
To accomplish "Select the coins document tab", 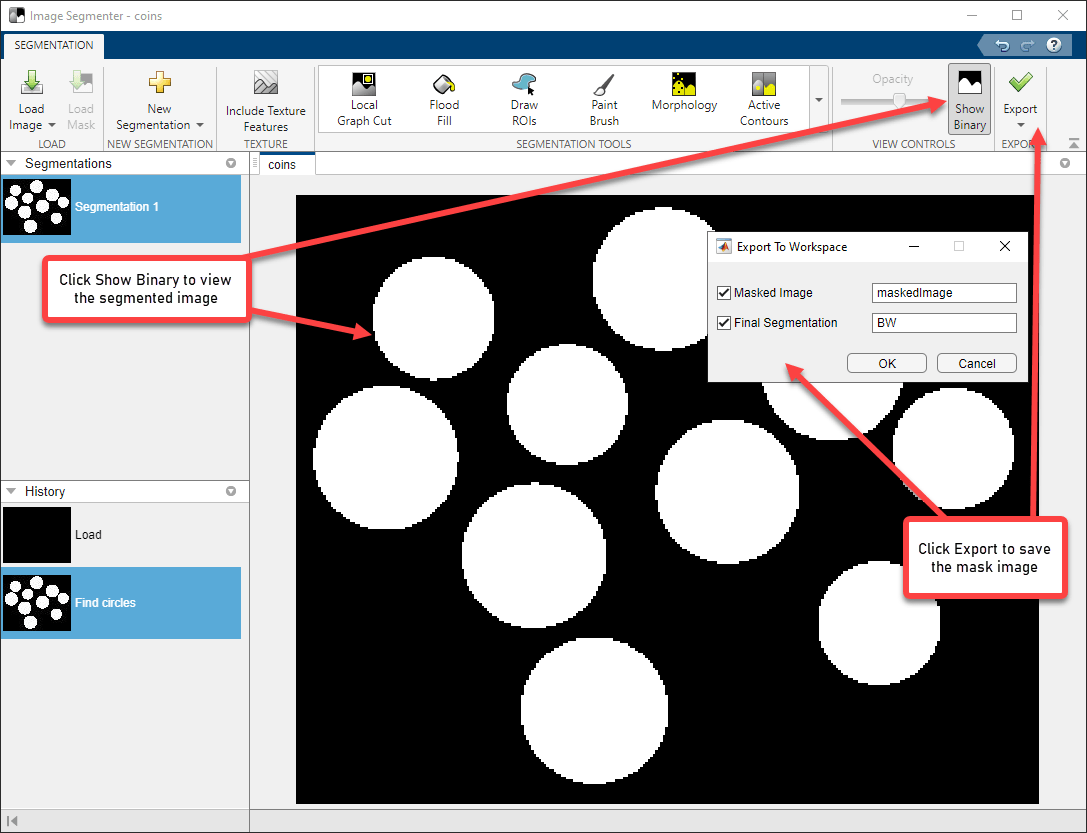I will (x=282, y=164).
